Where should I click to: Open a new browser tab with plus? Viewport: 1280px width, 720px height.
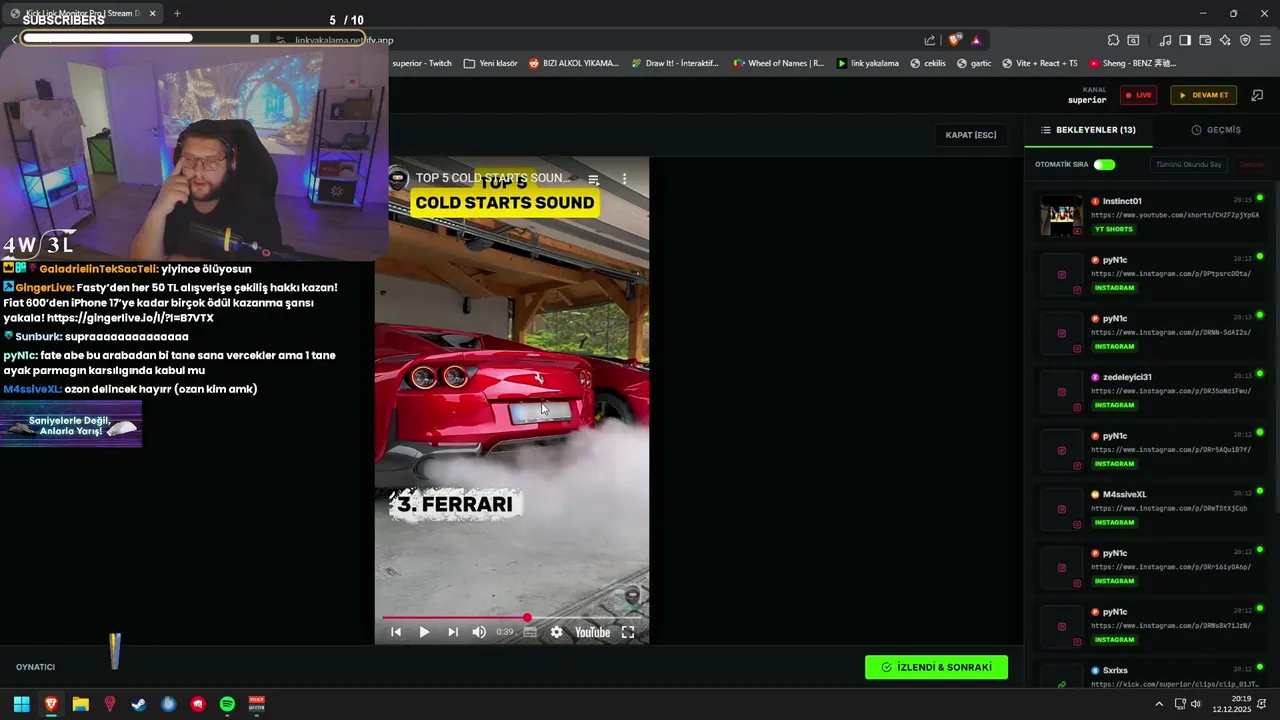177,13
